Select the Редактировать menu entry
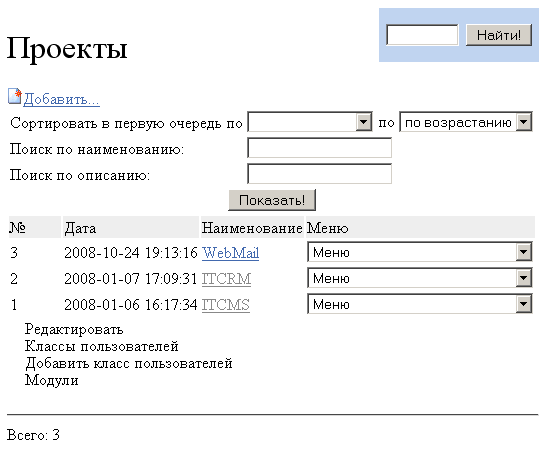 [x=74, y=329]
